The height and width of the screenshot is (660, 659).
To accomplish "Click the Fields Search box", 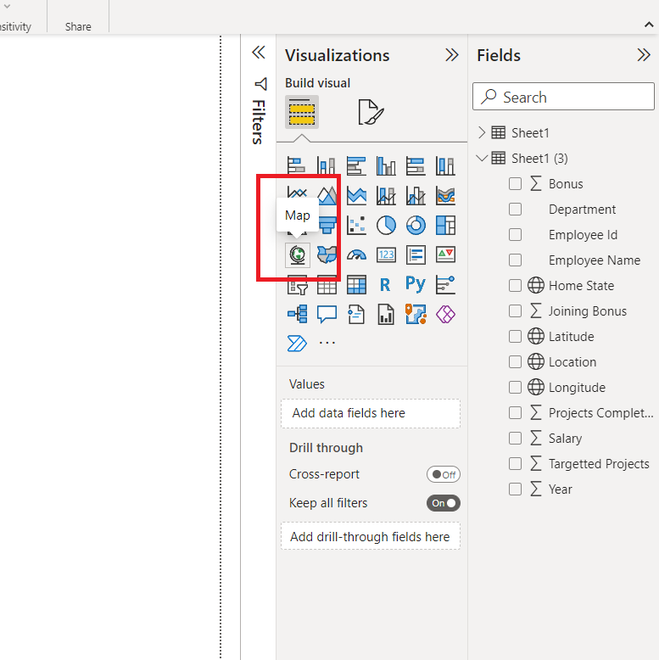I will 564,97.
